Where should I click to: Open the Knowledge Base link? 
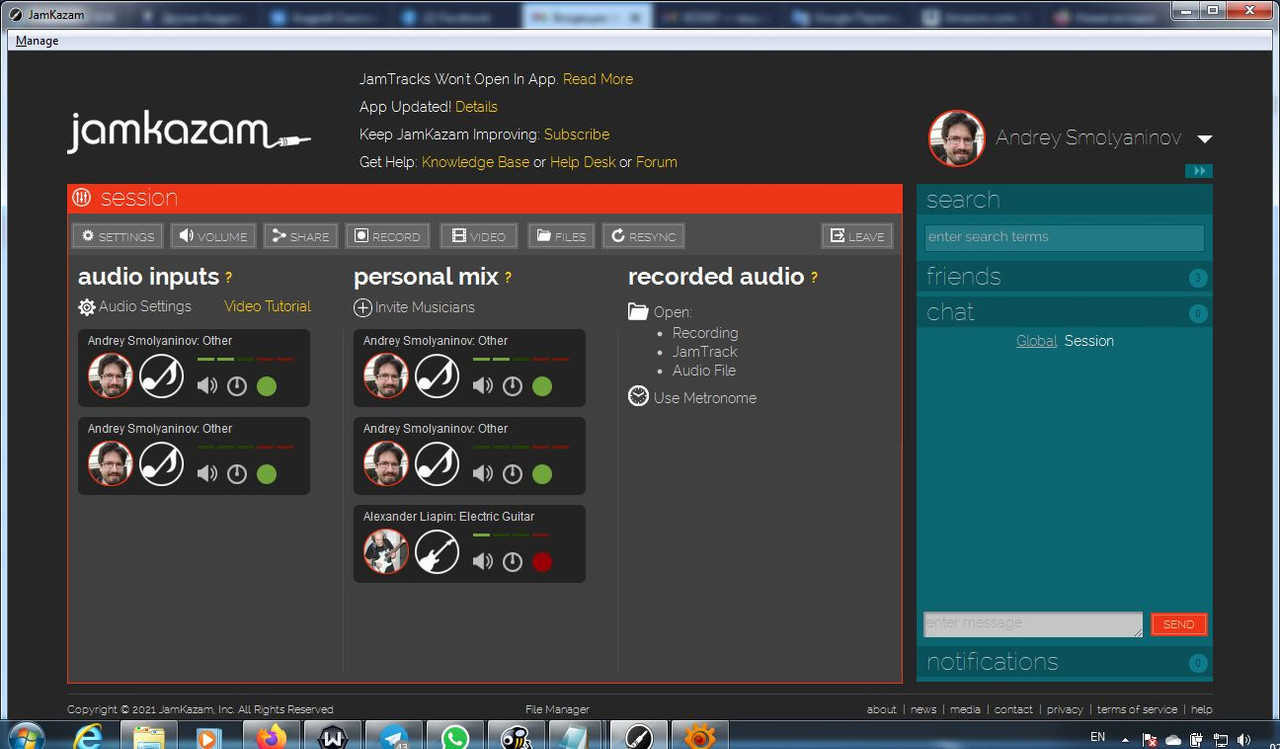coord(475,162)
